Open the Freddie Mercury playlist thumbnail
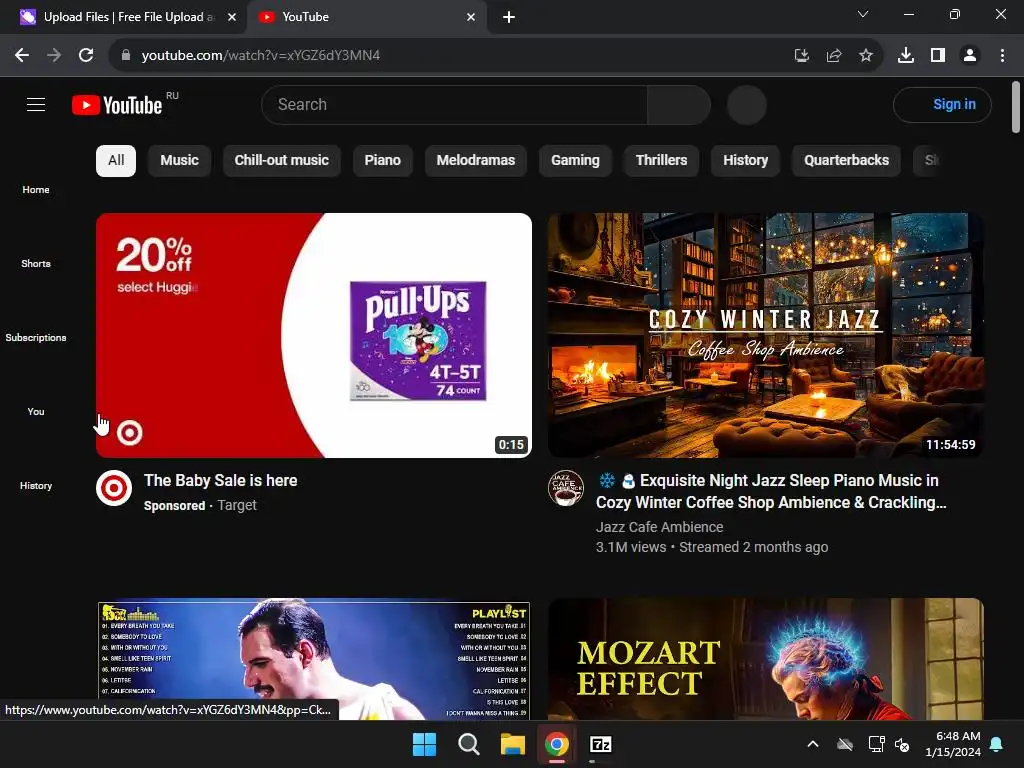 313,659
